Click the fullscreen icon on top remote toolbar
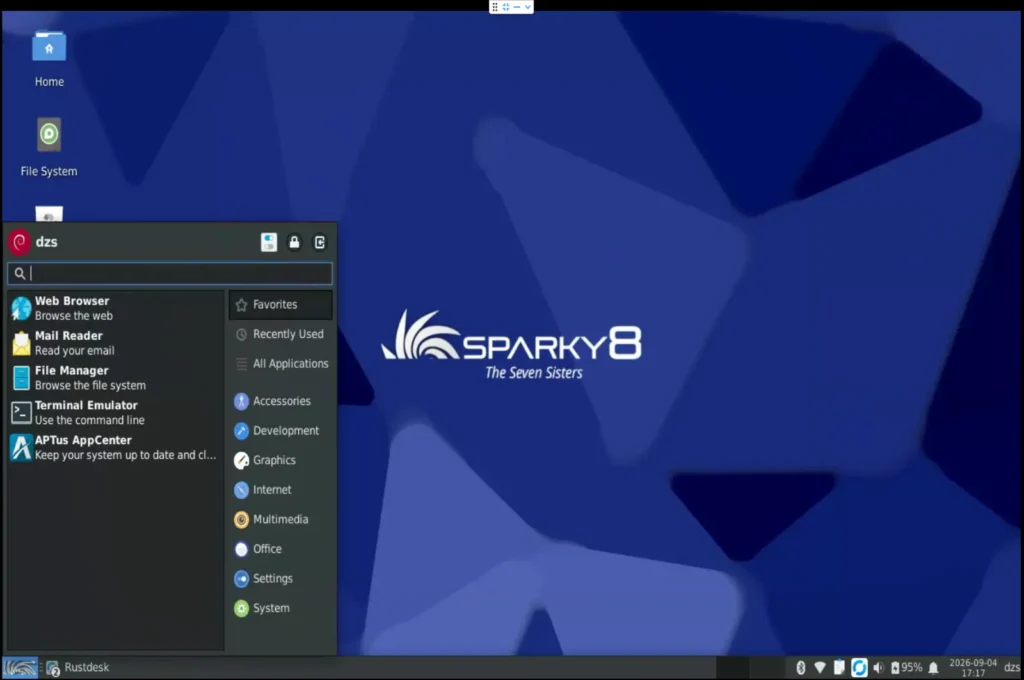Screen dimensions: 1024x680 click(x=505, y=7)
